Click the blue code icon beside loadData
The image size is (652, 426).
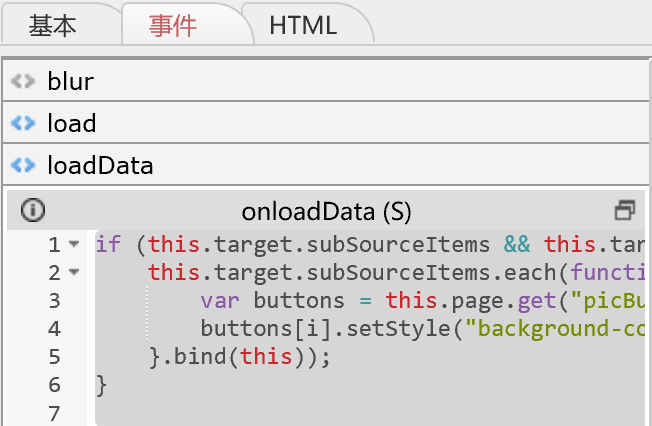coord(22,165)
